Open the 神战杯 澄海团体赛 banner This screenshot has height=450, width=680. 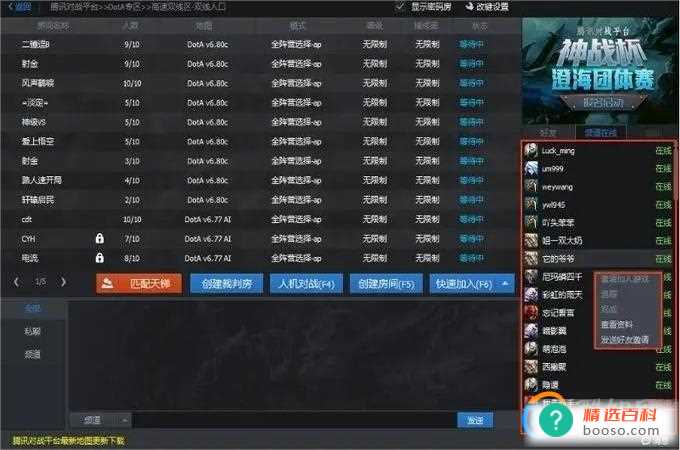pos(598,71)
